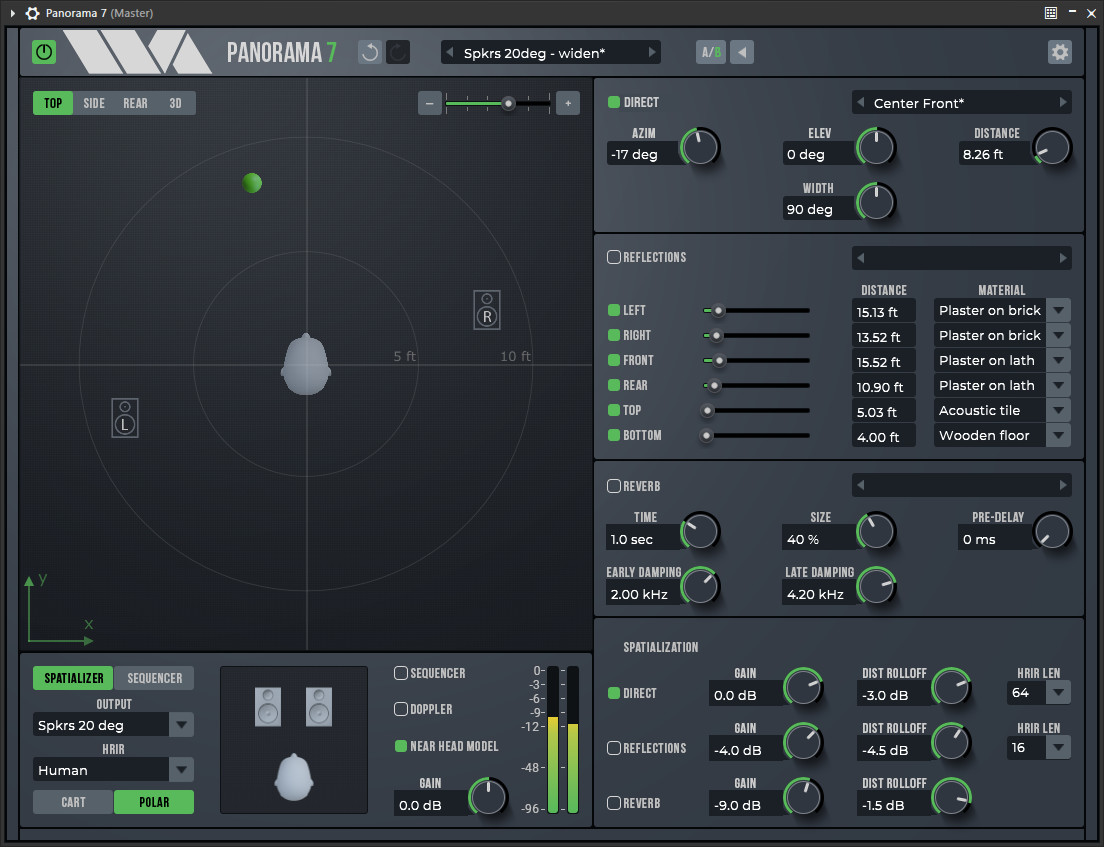Enable Reflections in Spatialization section
Screen dimensions: 1104x847
click(x=614, y=748)
